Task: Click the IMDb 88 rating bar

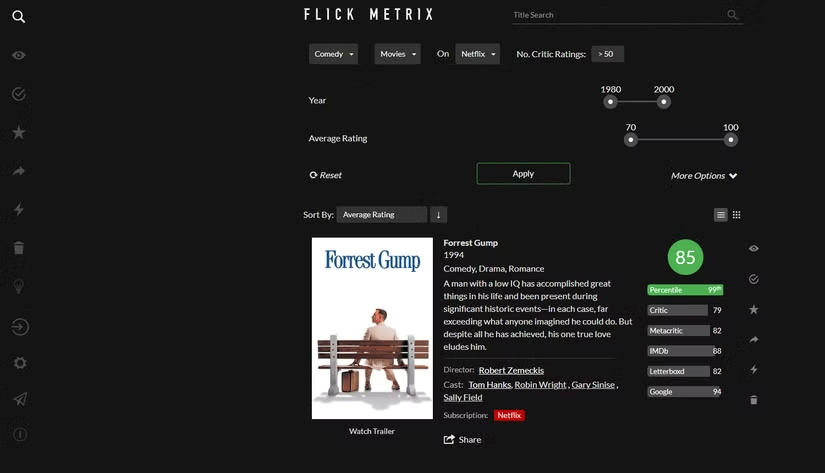Action: (x=685, y=351)
